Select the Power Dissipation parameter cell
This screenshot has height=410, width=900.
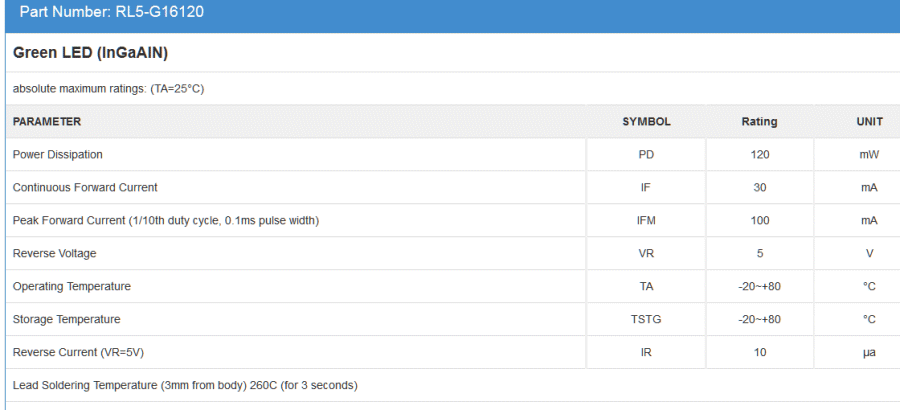click(x=58, y=155)
